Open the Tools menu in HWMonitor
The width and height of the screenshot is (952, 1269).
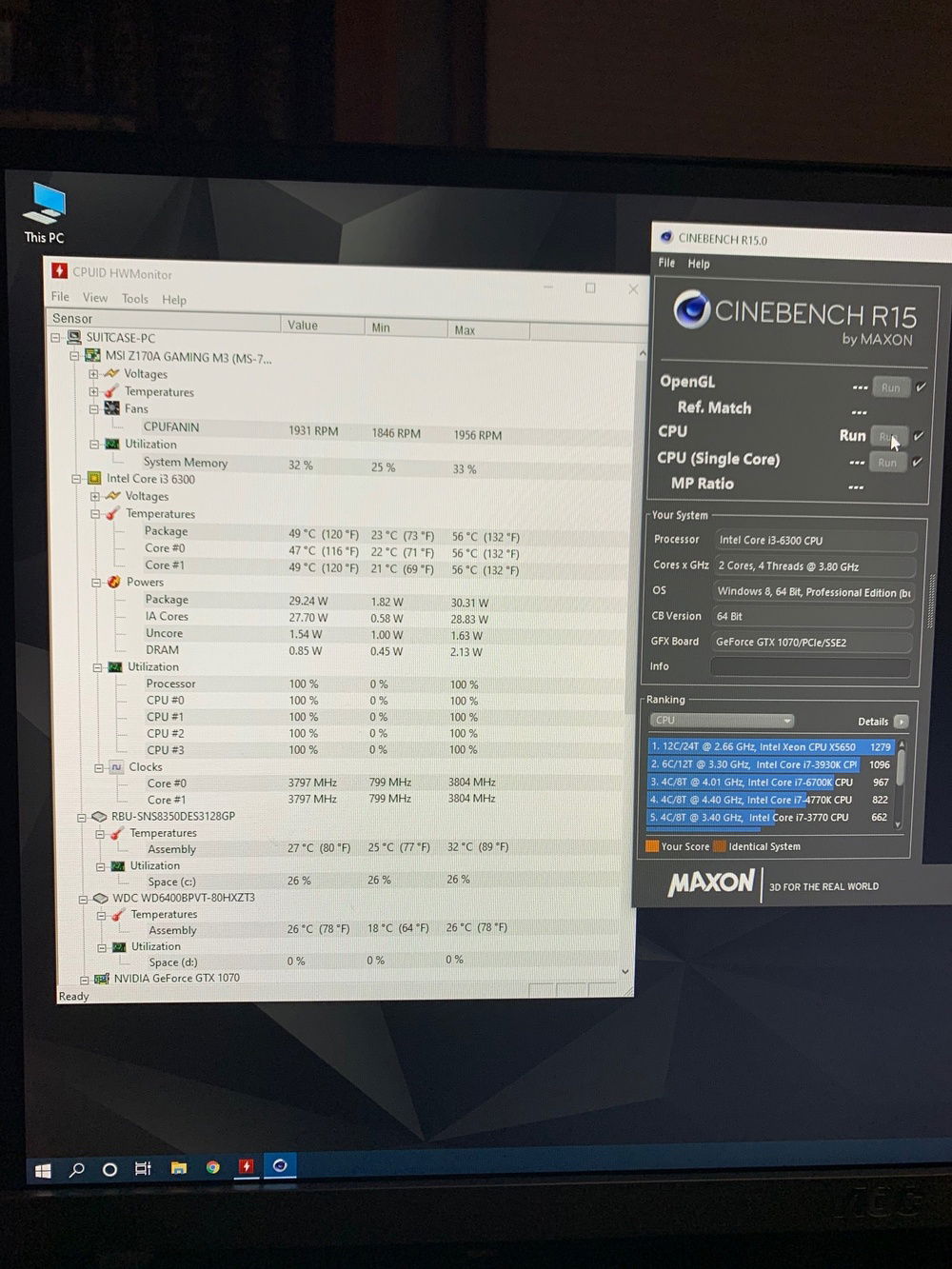point(134,298)
